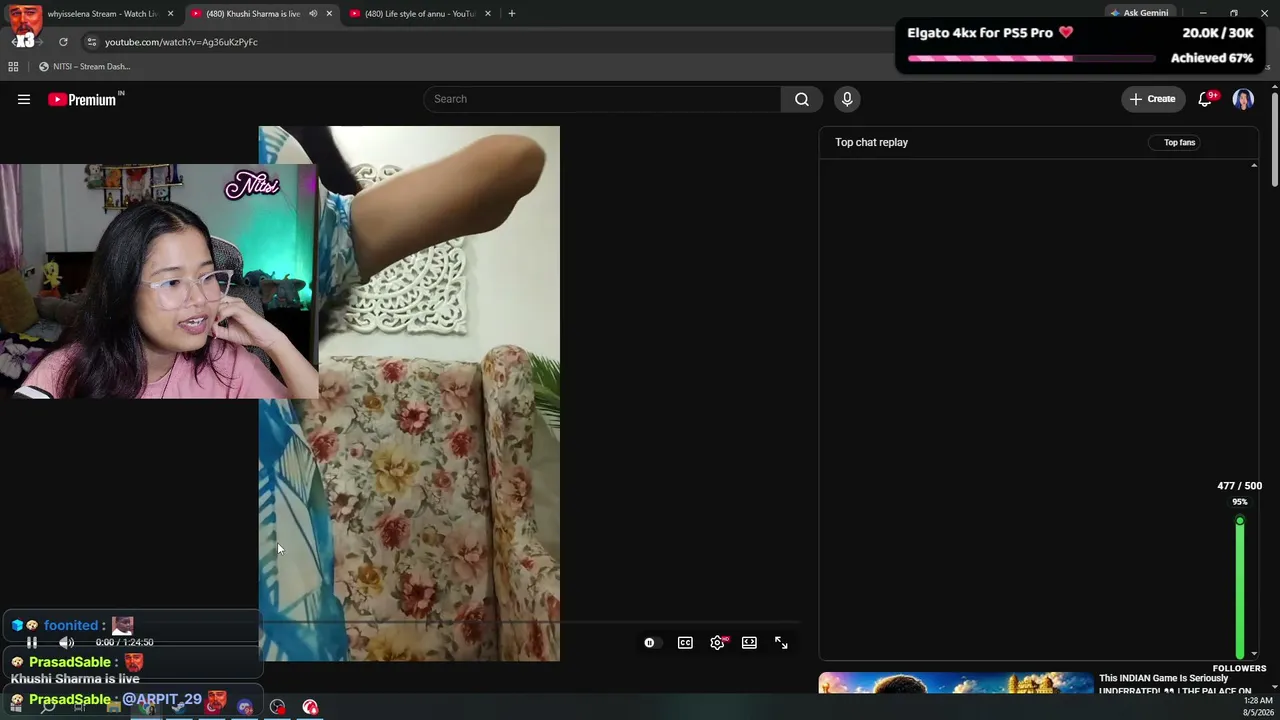Viewport: 1280px width, 720px height.
Task: Open the Chrome apps grid in bookmarks bar
Action: pyautogui.click(x=13, y=67)
